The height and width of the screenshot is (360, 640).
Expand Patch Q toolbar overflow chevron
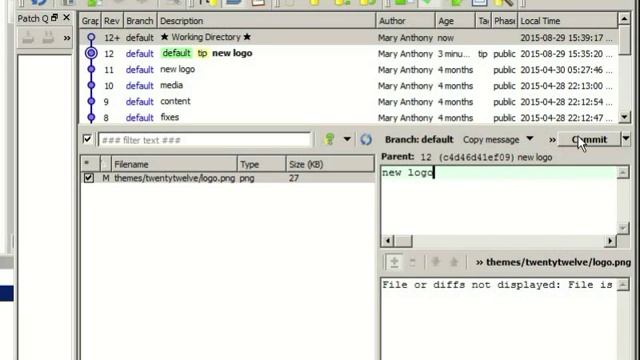(x=67, y=38)
